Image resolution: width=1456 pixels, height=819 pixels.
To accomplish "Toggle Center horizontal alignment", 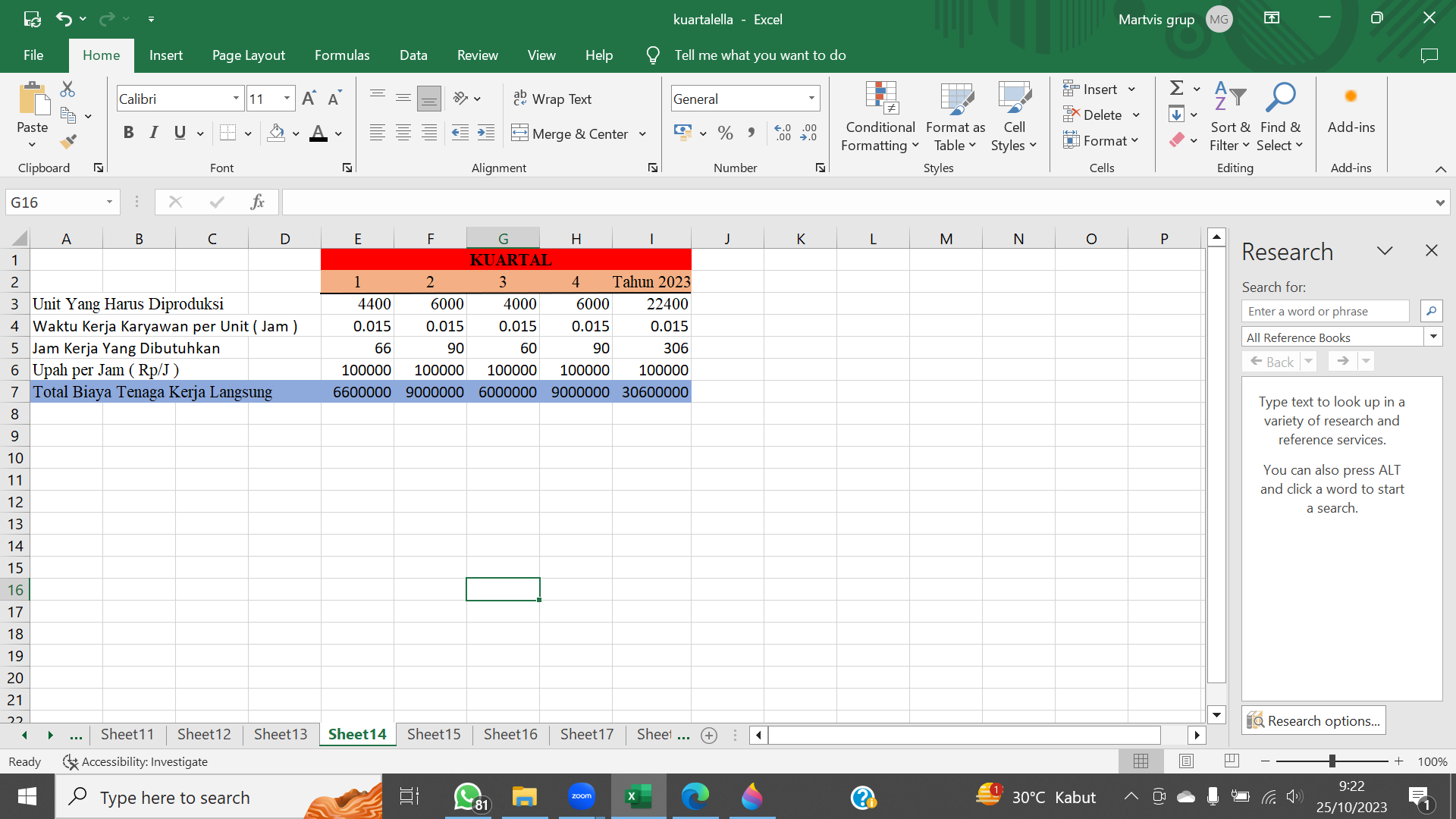I will [x=403, y=133].
